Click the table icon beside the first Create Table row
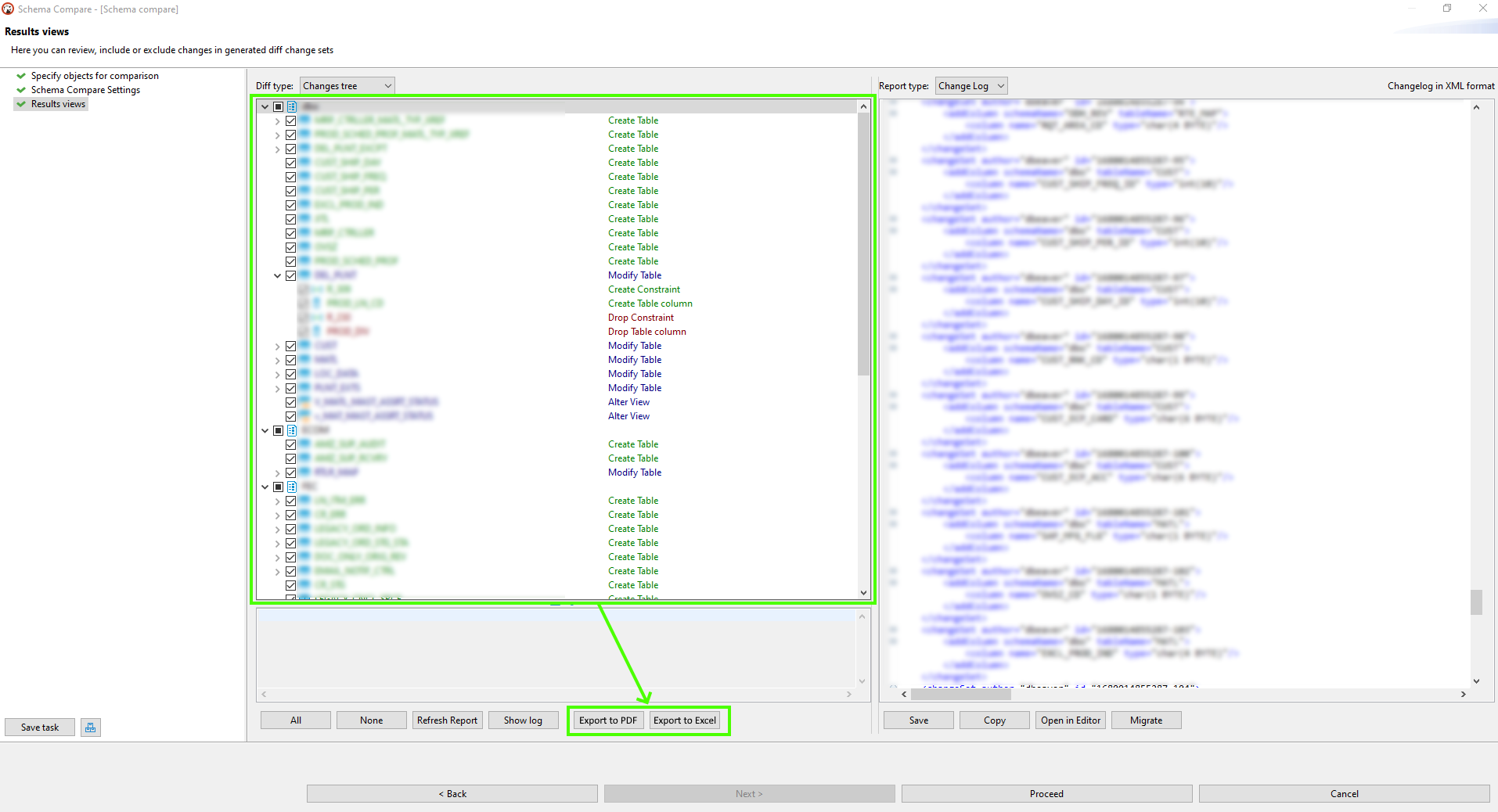The image size is (1498, 812). 305,120
